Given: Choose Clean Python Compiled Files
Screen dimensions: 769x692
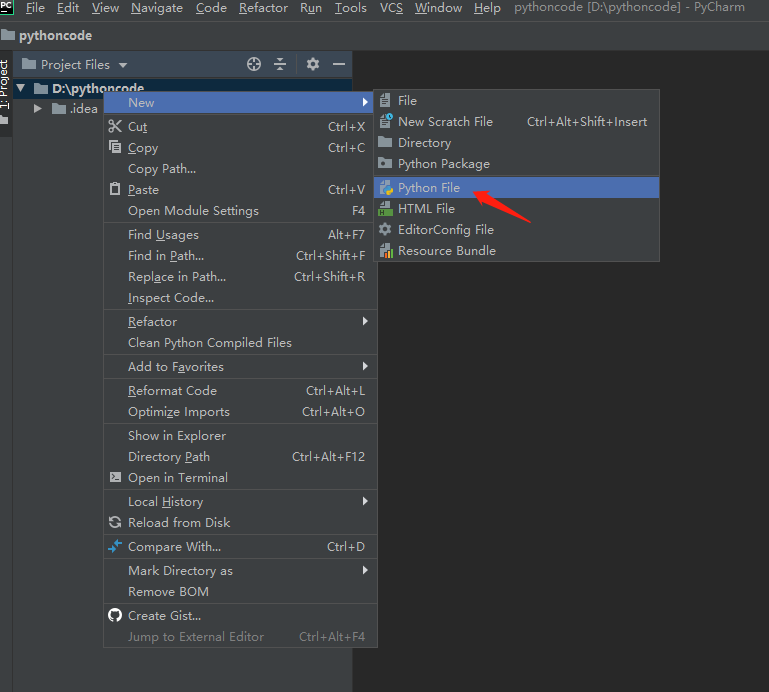Looking at the screenshot, I should (240, 342).
